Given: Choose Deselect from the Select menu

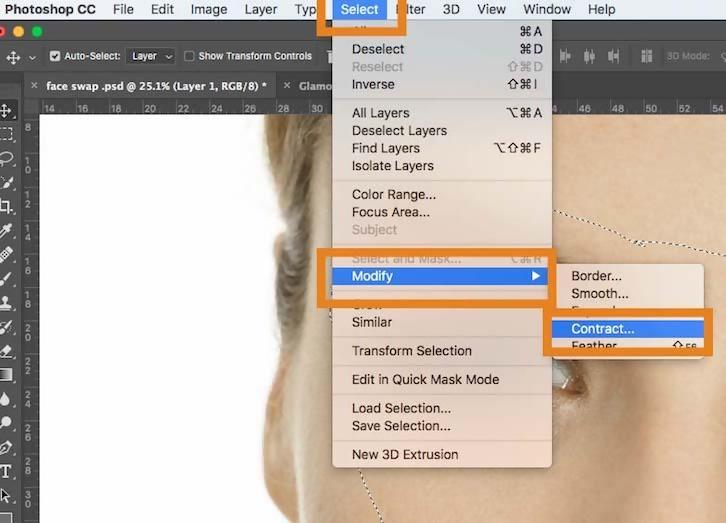Looking at the screenshot, I should pyautogui.click(x=442, y=49).
